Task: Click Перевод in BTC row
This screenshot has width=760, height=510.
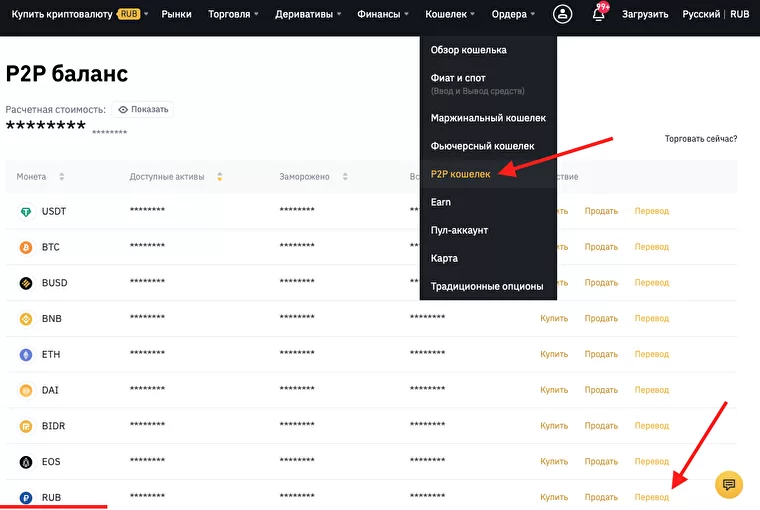Action: pyautogui.click(x=652, y=247)
